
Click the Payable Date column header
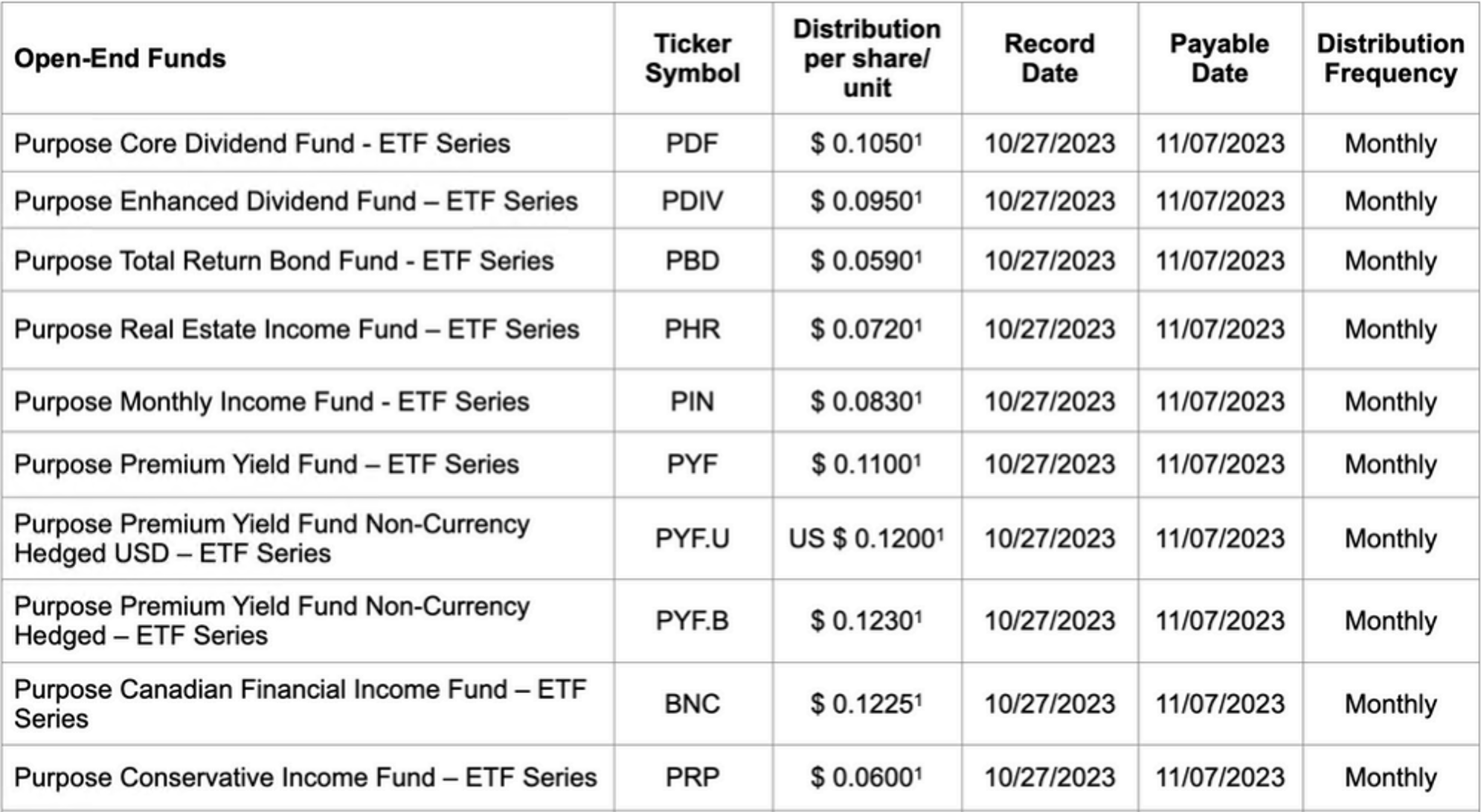(x=1219, y=59)
